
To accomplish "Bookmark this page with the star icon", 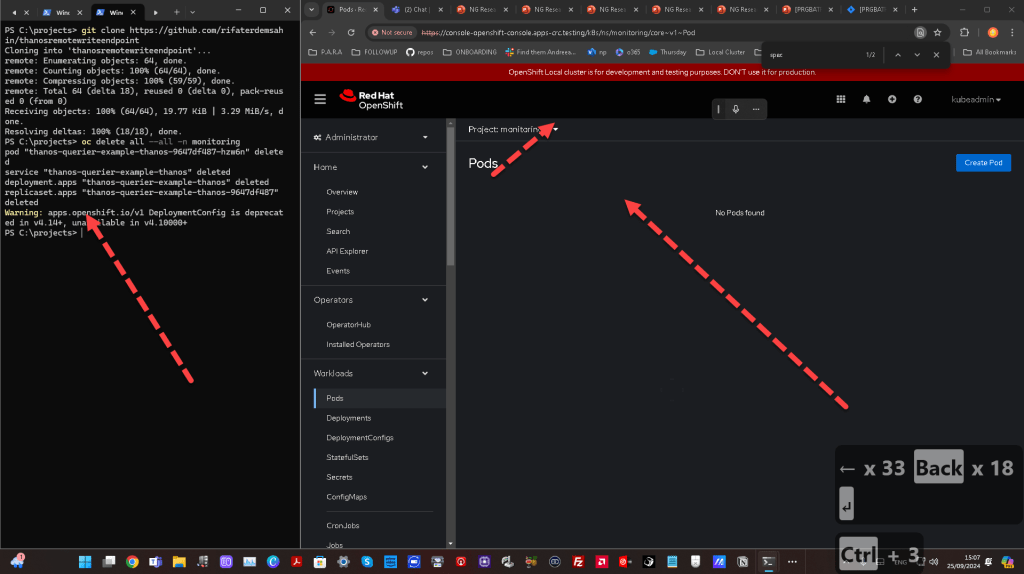I will [x=937, y=33].
